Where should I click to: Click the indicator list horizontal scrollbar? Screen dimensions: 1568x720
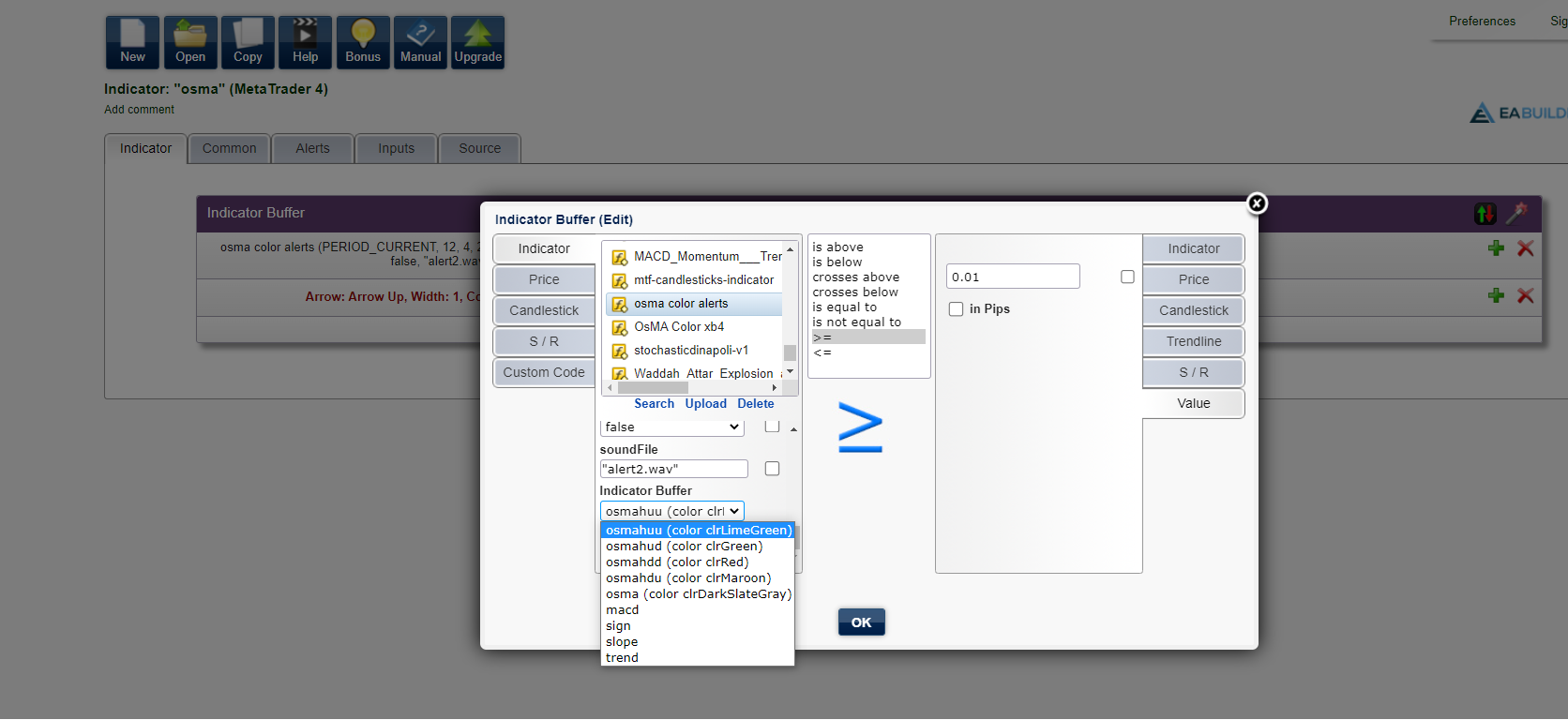click(x=694, y=387)
